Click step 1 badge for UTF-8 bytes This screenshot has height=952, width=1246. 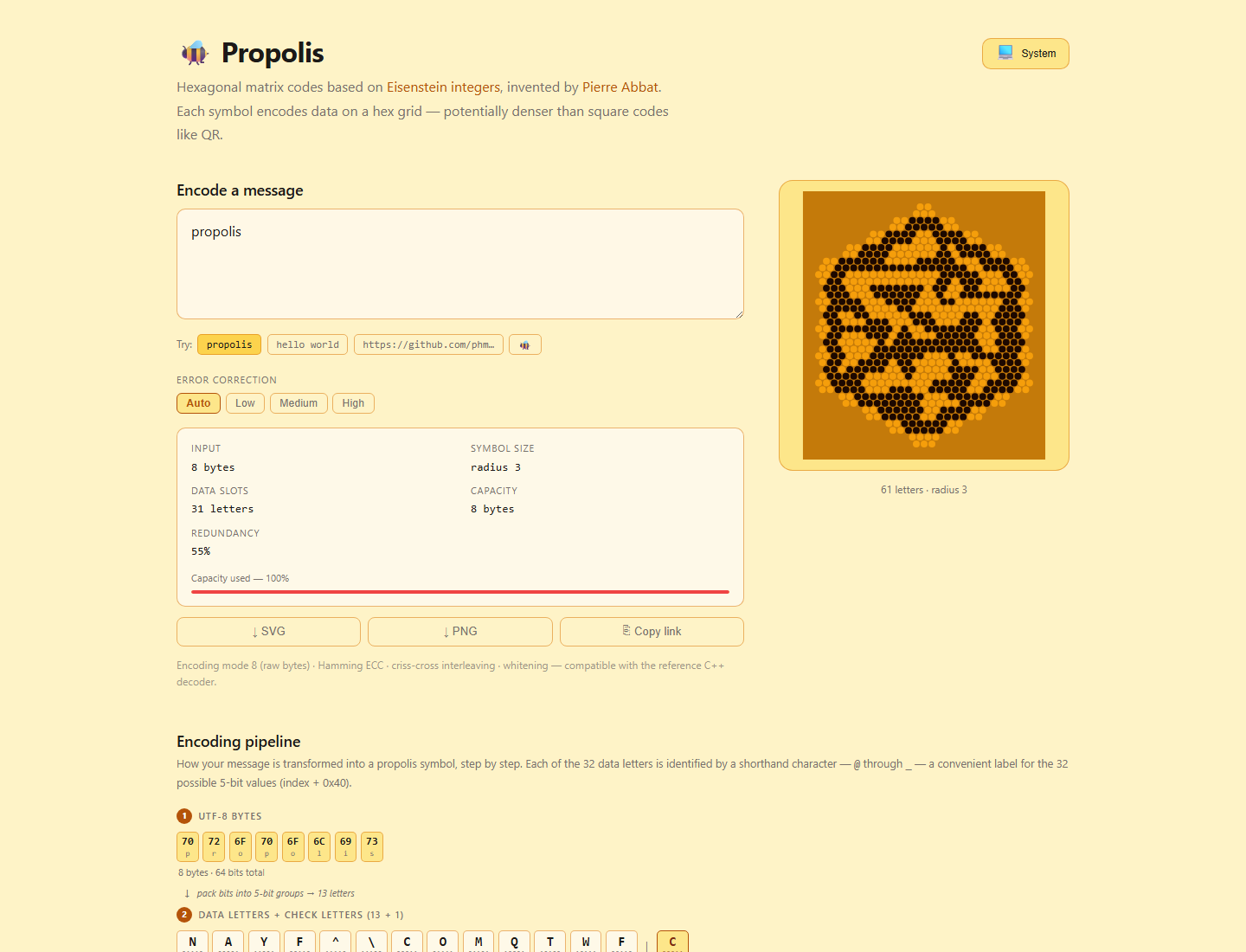click(x=184, y=815)
